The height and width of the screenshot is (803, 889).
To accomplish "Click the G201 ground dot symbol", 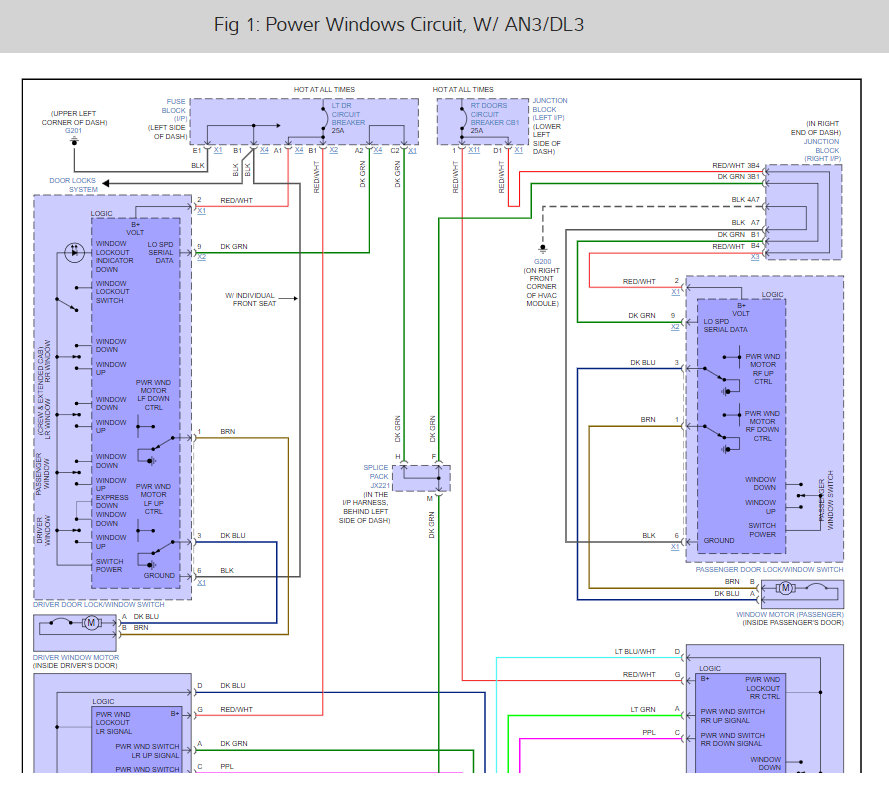I will [x=74, y=141].
